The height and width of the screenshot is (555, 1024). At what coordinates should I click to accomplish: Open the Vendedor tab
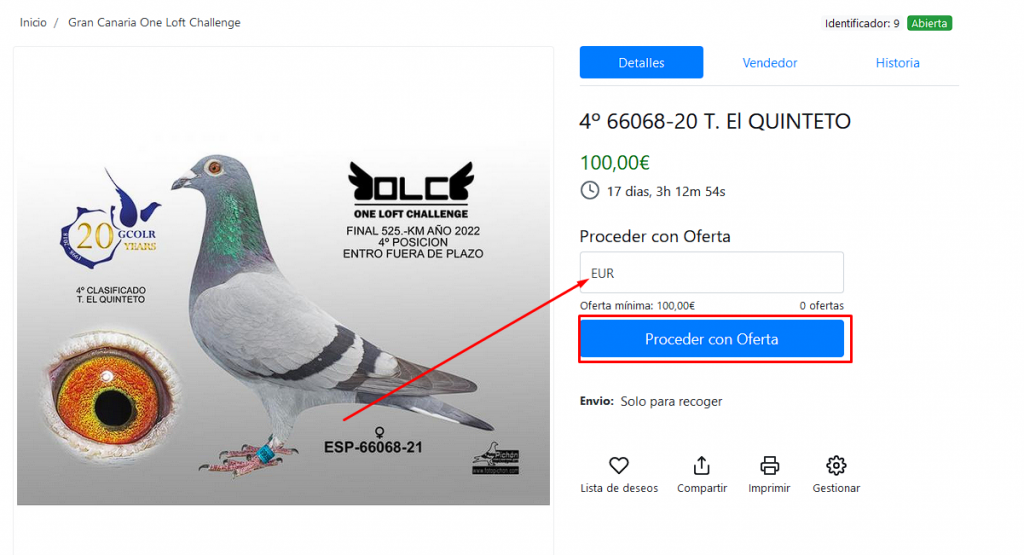pyautogui.click(x=769, y=63)
